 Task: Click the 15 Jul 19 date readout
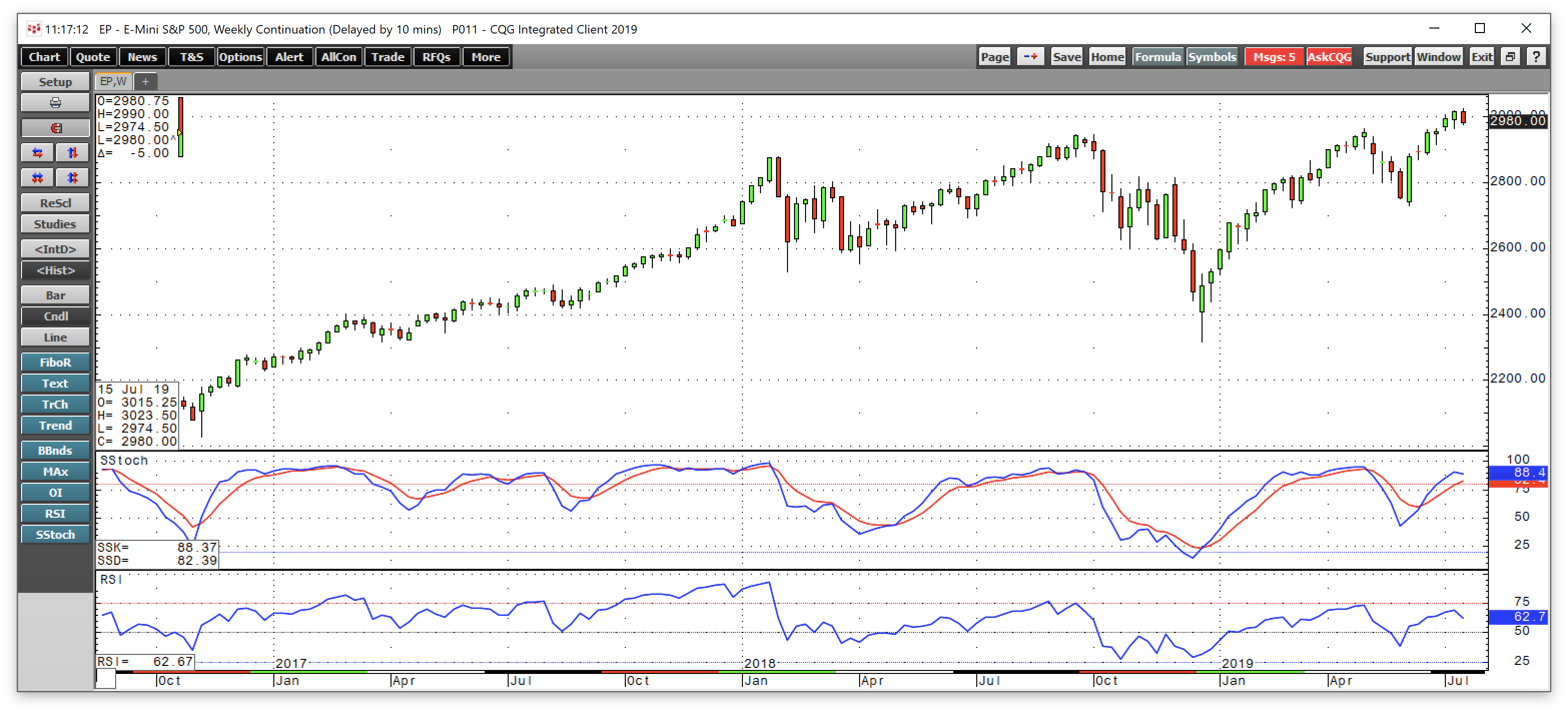(x=133, y=389)
